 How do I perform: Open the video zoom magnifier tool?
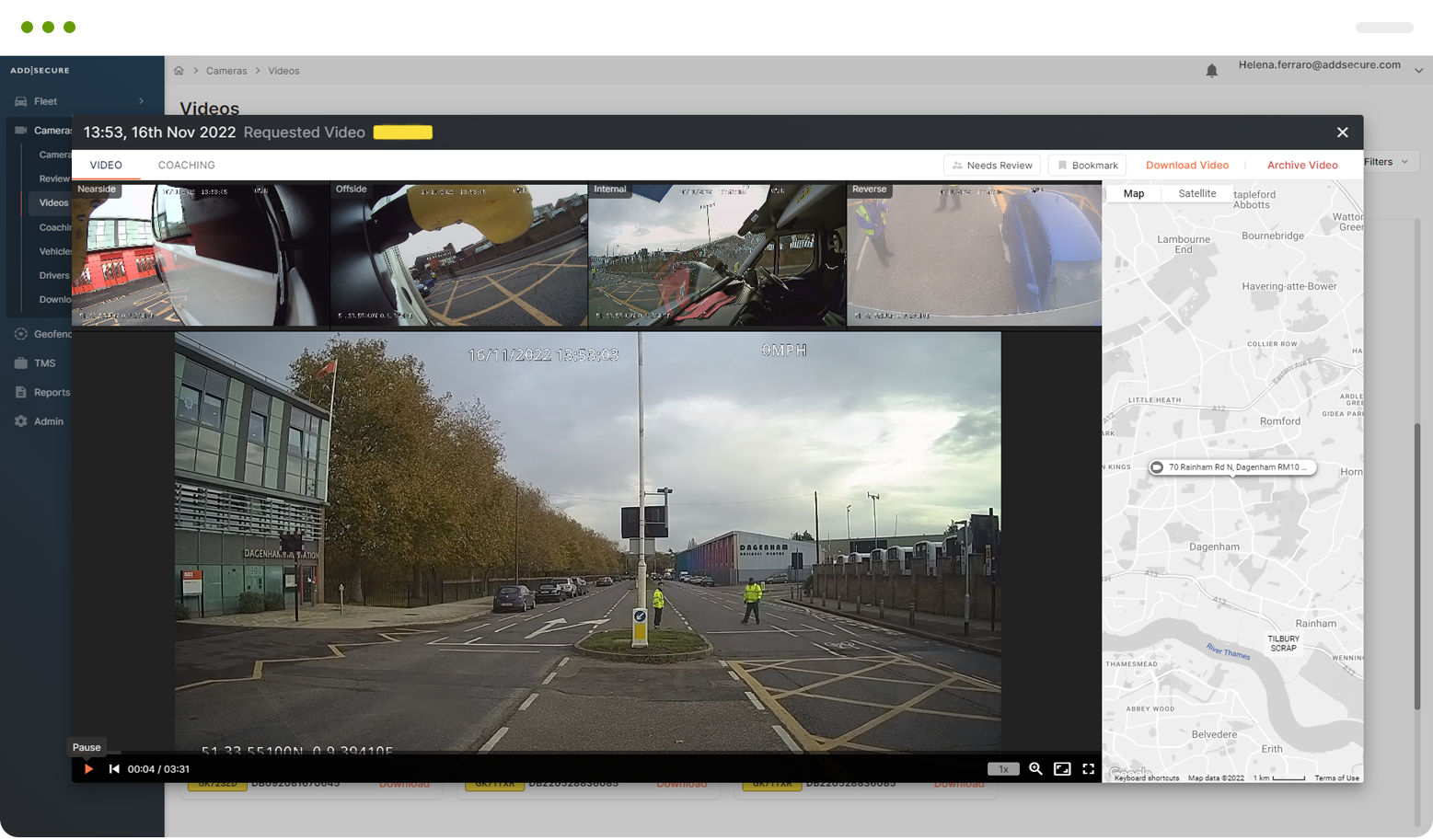pos(1035,769)
